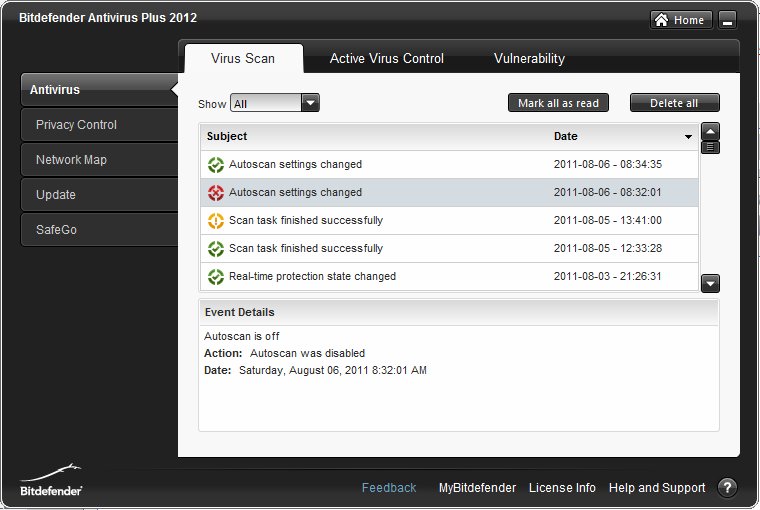The image size is (760, 510).
Task: Open the Vulnerability tab
Action: (x=529, y=59)
